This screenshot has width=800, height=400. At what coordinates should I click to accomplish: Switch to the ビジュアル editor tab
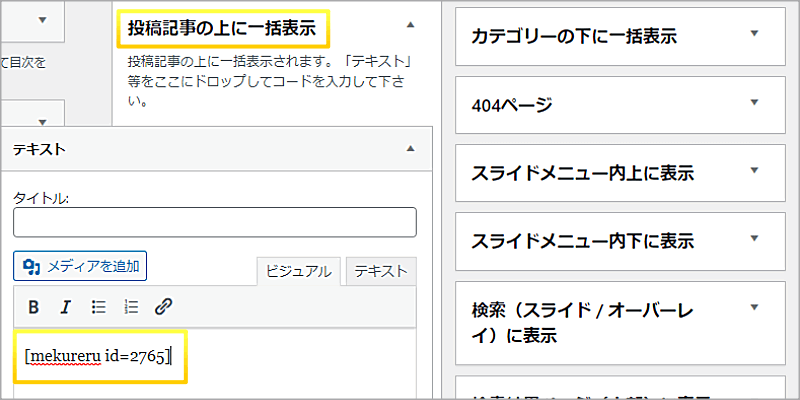298,271
